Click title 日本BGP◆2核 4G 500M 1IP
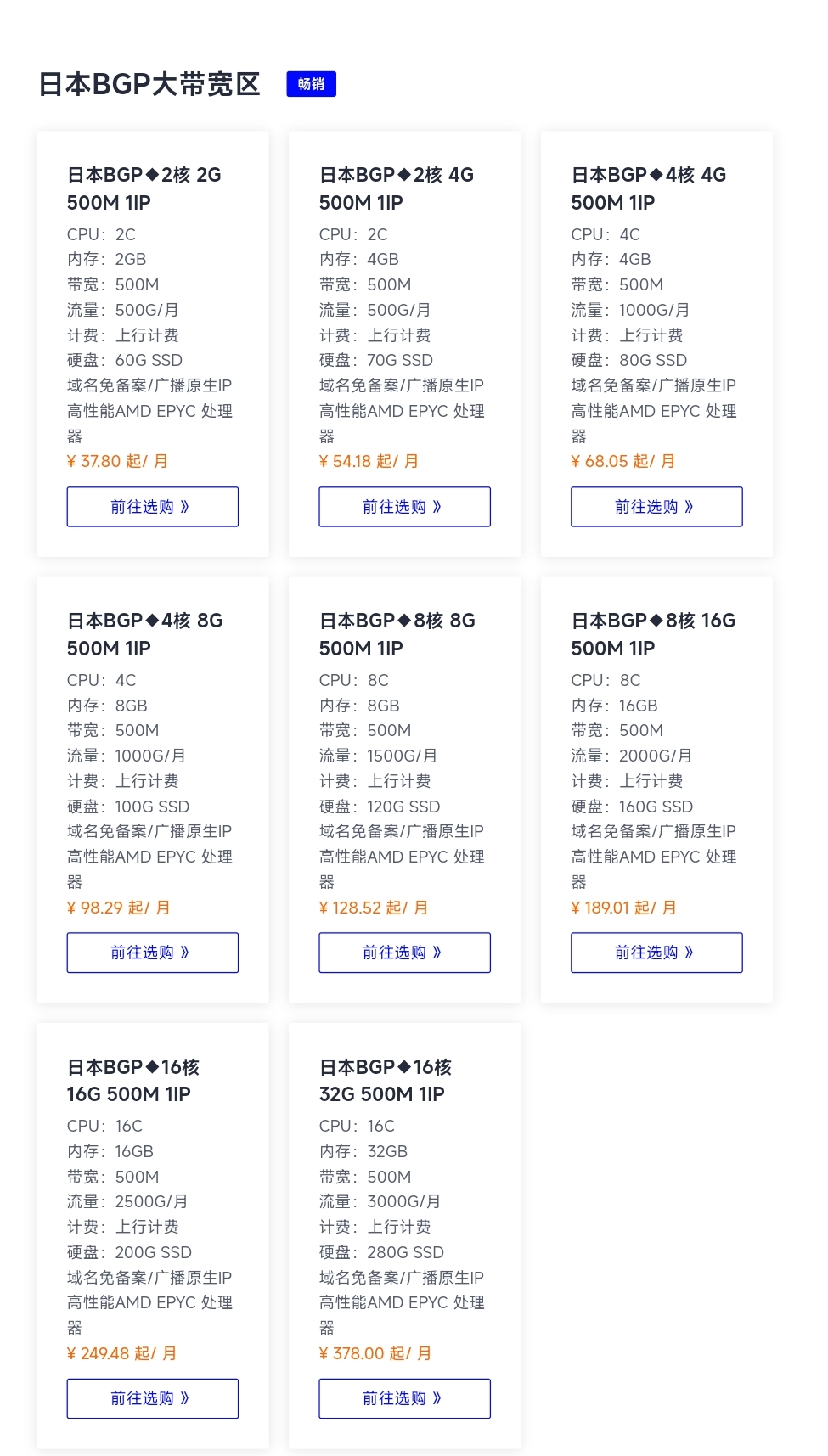This screenshot has height=1456, width=828. pyautogui.click(x=397, y=188)
